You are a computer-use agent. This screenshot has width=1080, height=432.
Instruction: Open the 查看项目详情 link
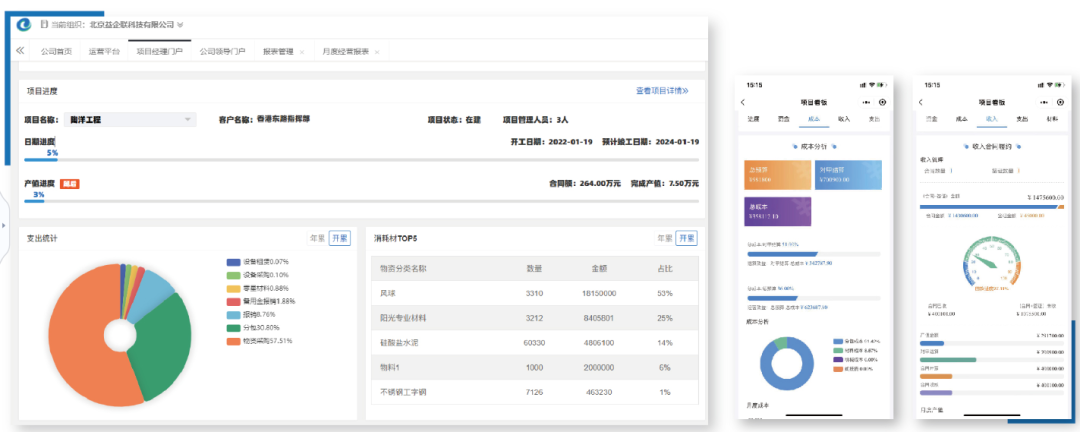(x=661, y=91)
